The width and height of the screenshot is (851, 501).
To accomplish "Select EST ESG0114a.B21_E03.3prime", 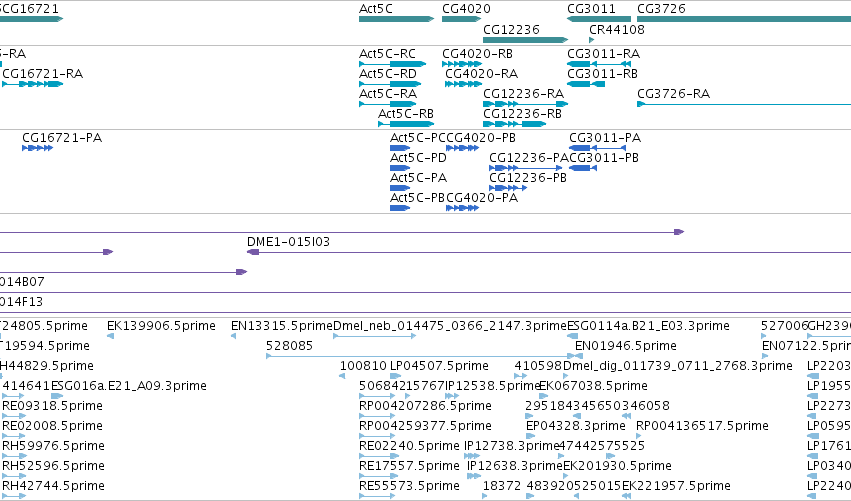I will (648, 326).
